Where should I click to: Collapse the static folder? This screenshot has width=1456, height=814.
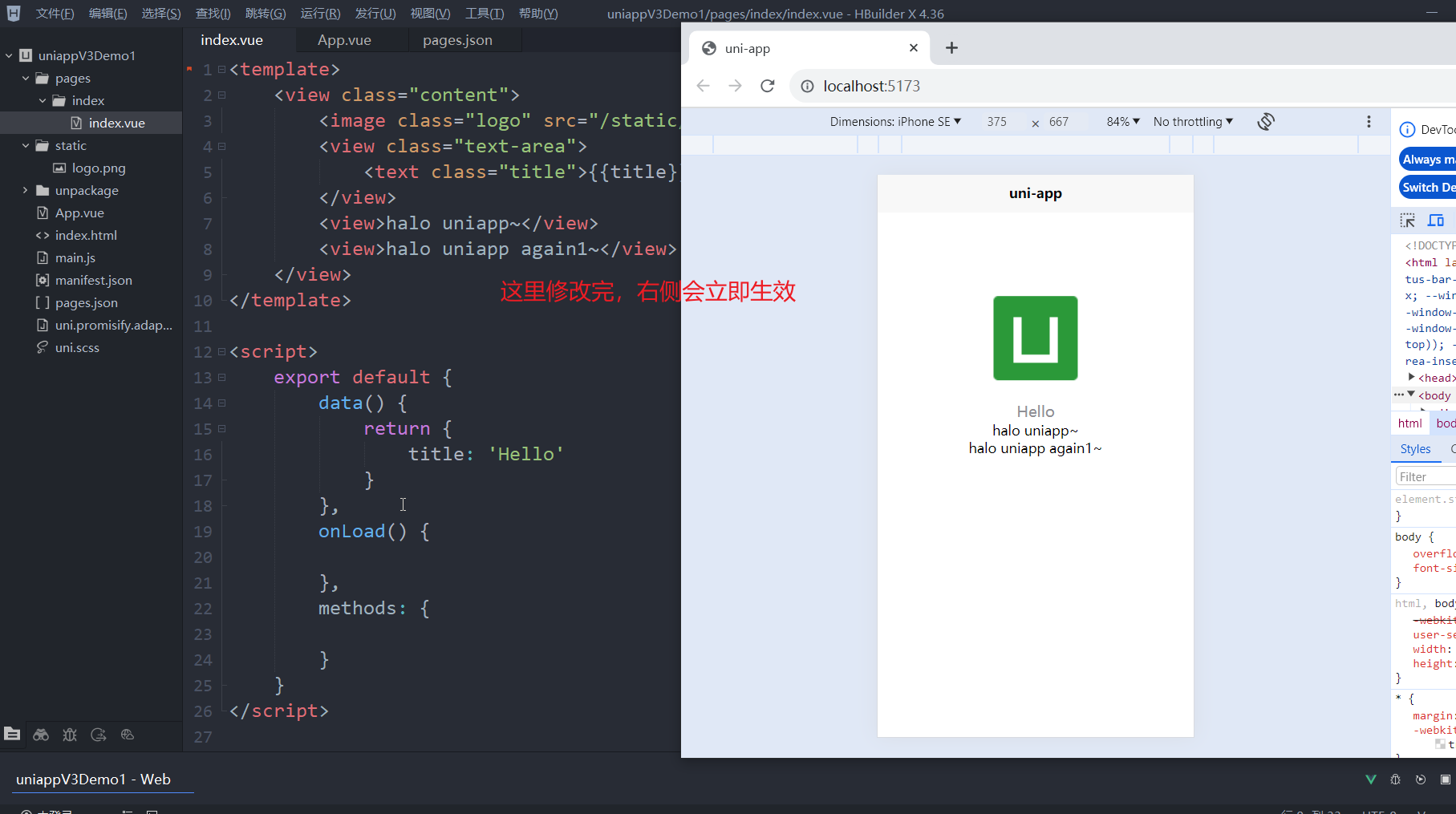pos(26,145)
